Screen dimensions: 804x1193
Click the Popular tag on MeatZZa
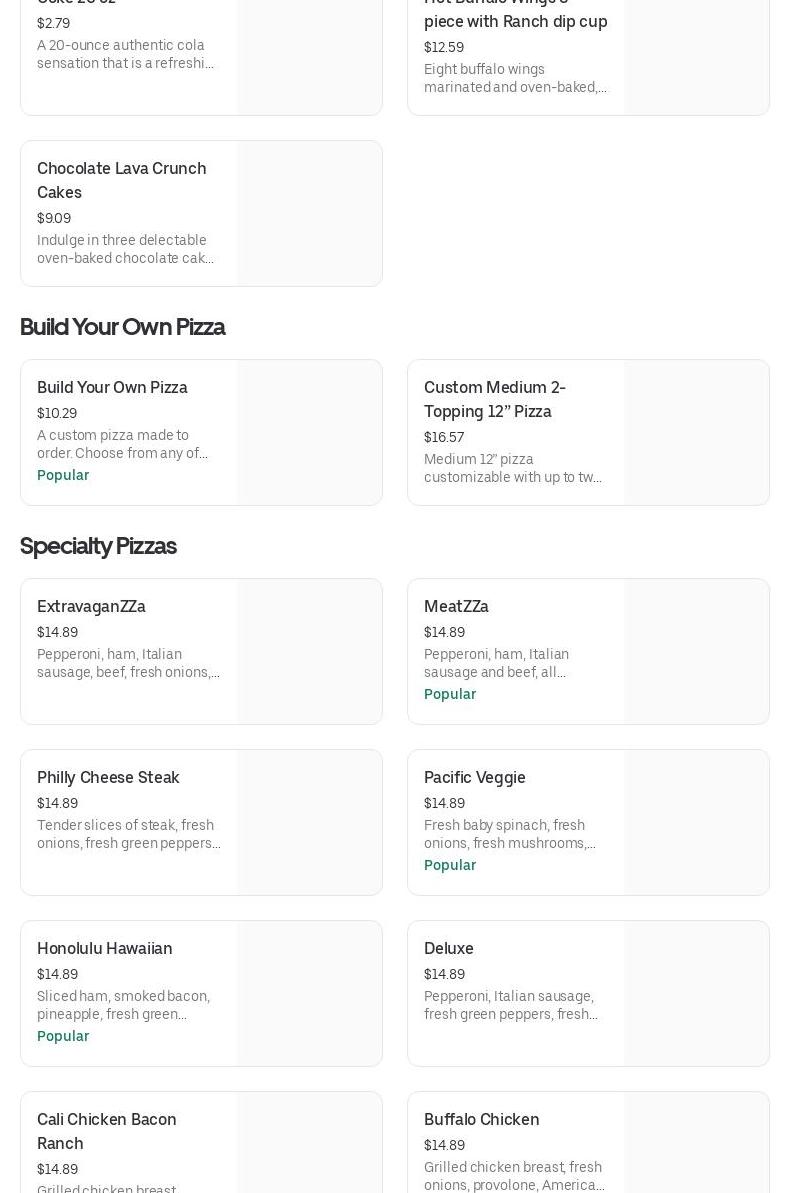449,694
